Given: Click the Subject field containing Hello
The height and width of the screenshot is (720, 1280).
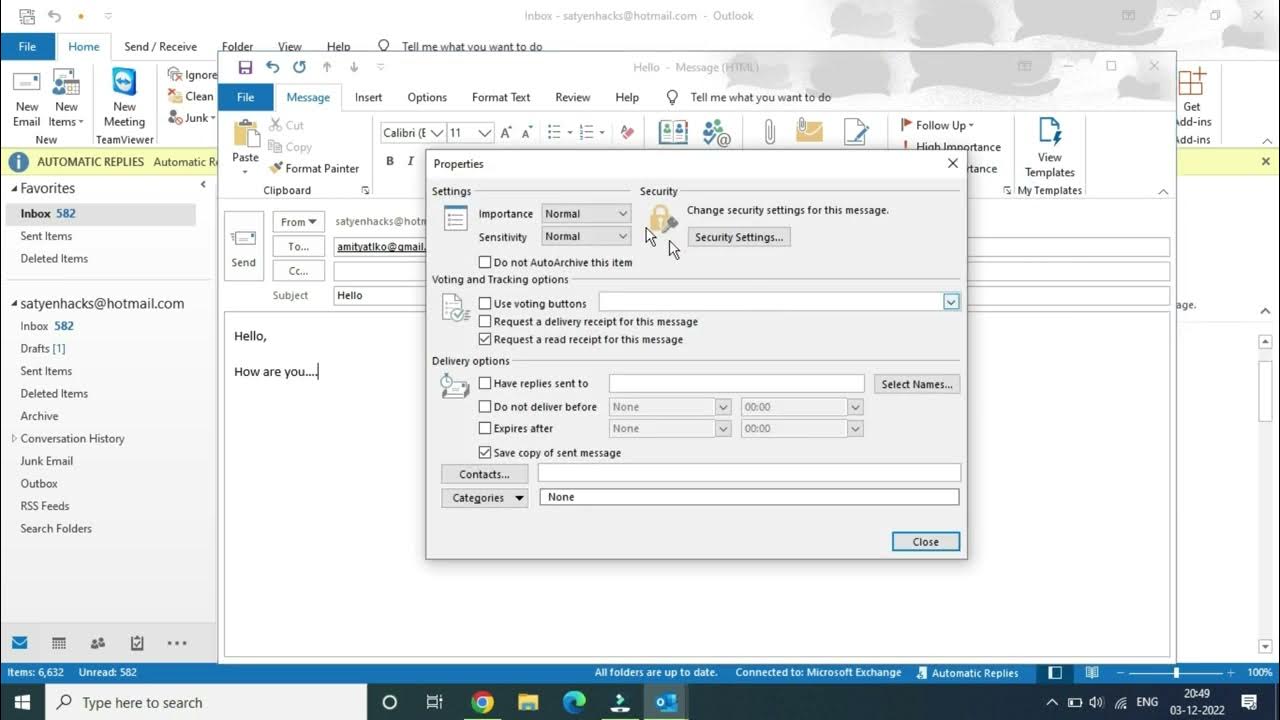Looking at the screenshot, I should [751, 295].
